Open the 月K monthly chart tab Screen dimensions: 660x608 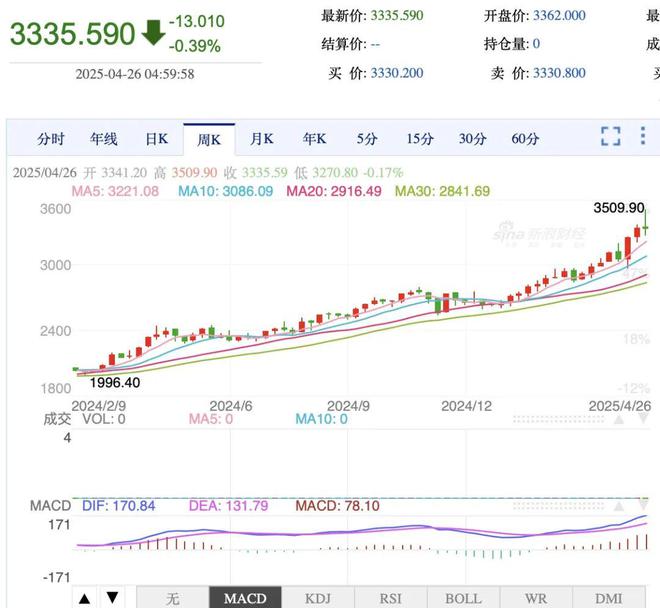coord(262,139)
